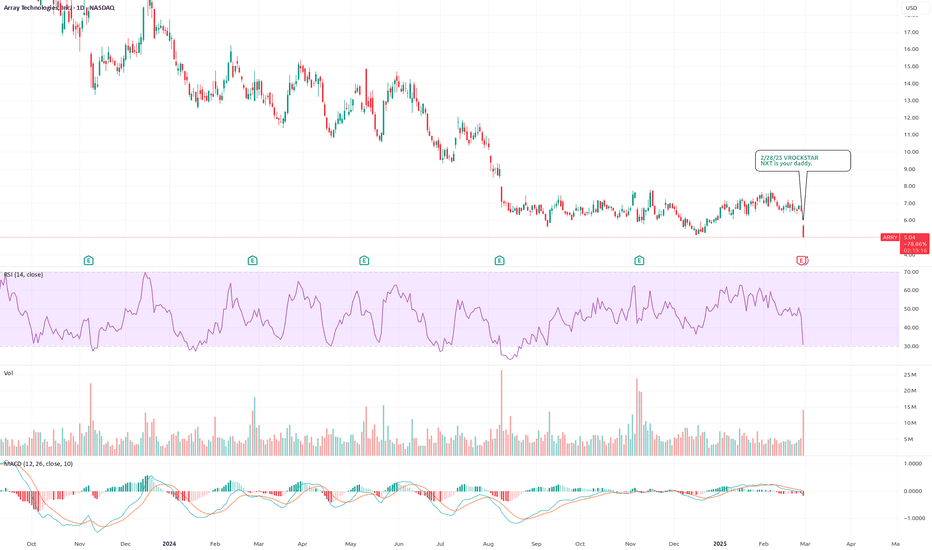Select the Aug label on time axis
This screenshot has width=932, height=550.
[488, 543]
